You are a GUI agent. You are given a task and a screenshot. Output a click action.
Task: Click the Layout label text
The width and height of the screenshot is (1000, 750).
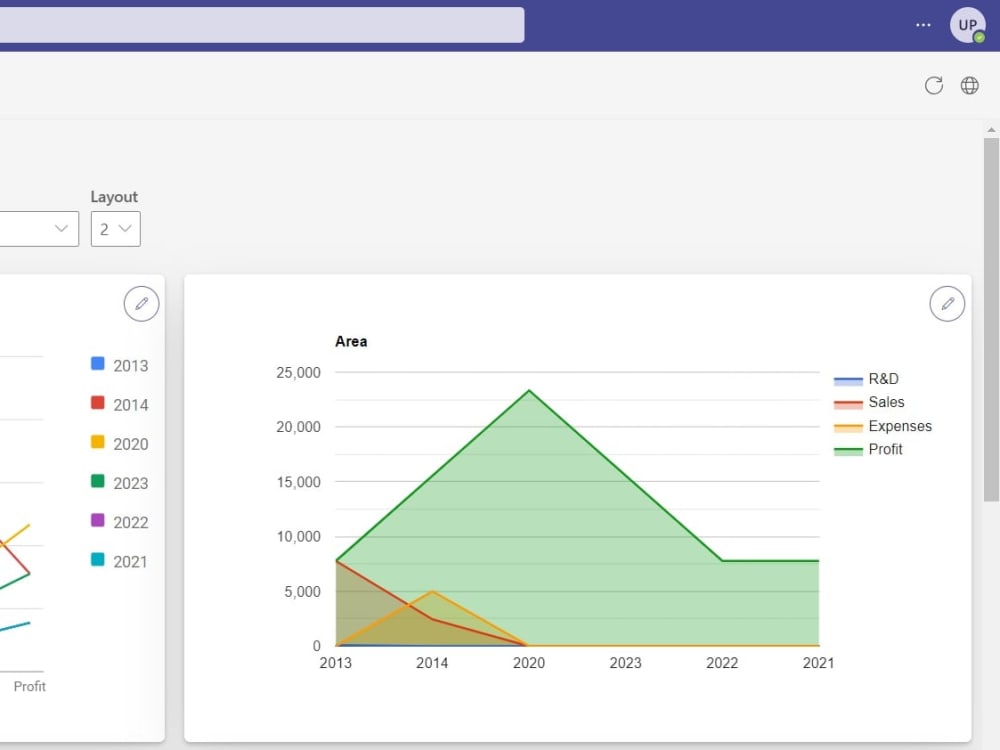tap(114, 197)
